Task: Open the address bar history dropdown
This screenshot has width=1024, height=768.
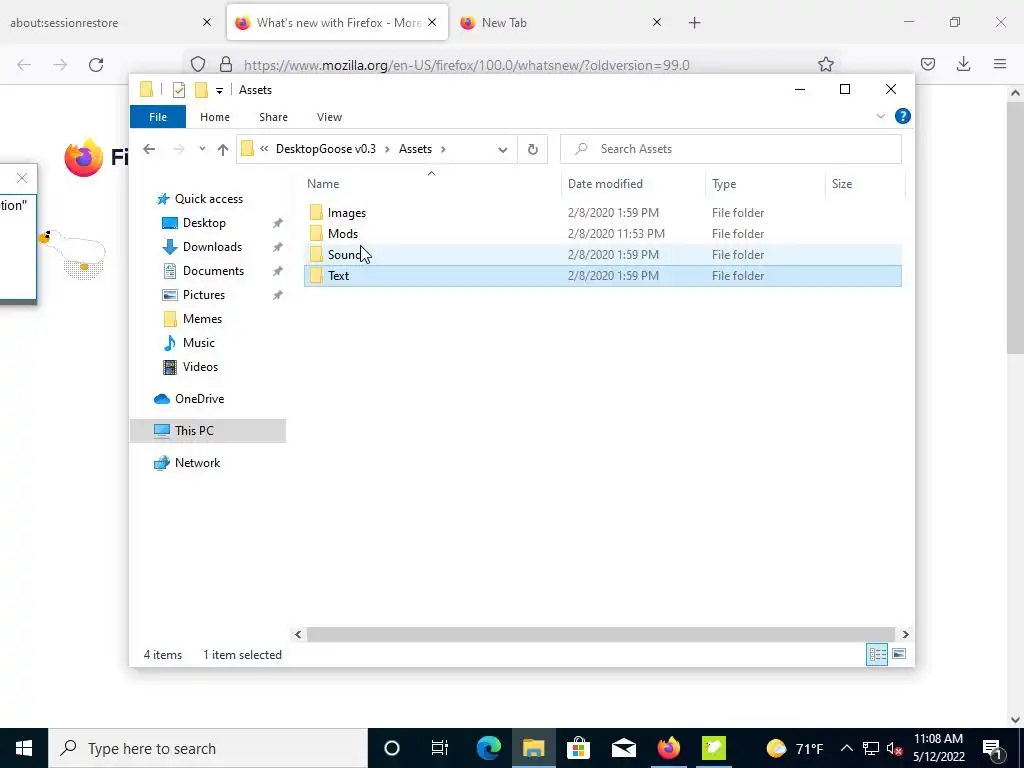Action: [503, 150]
